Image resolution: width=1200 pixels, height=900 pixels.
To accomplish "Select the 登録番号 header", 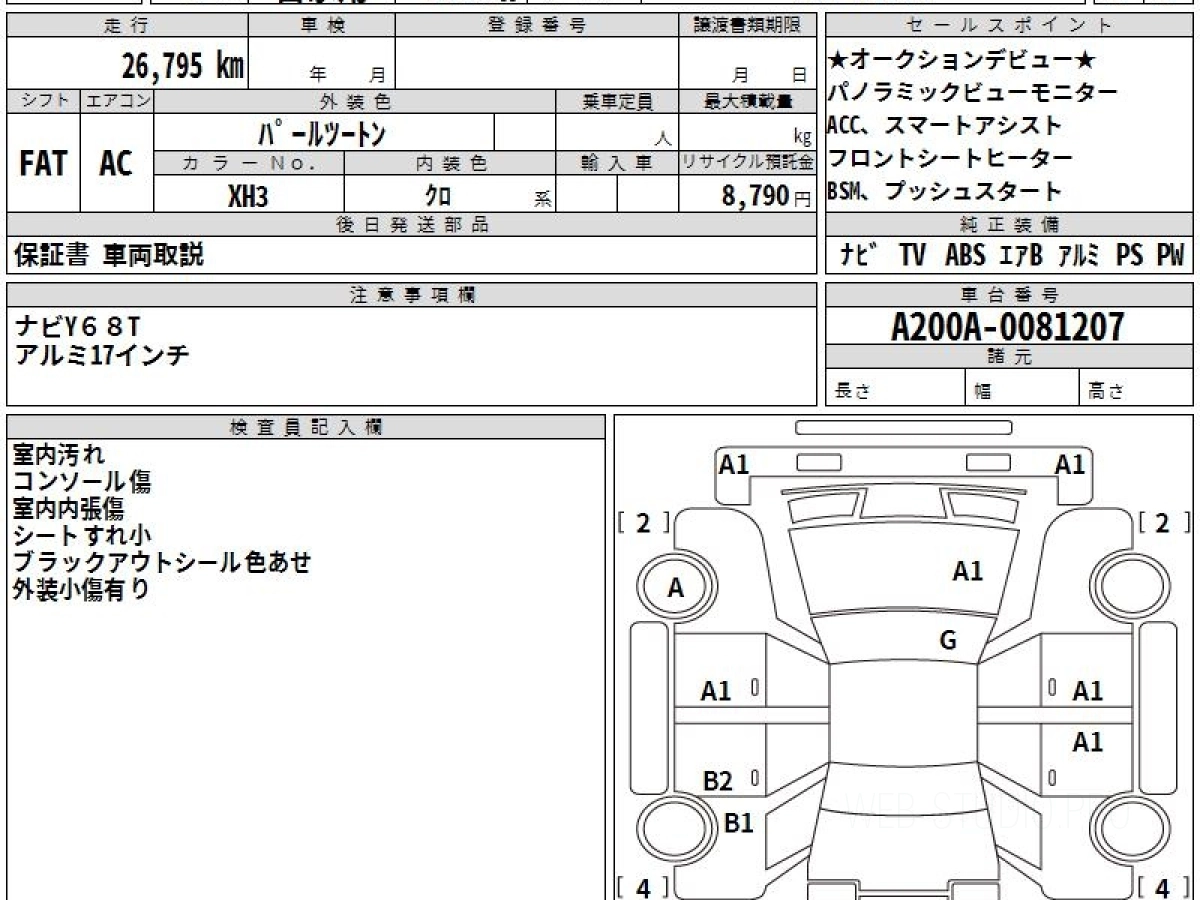I will (537, 26).
